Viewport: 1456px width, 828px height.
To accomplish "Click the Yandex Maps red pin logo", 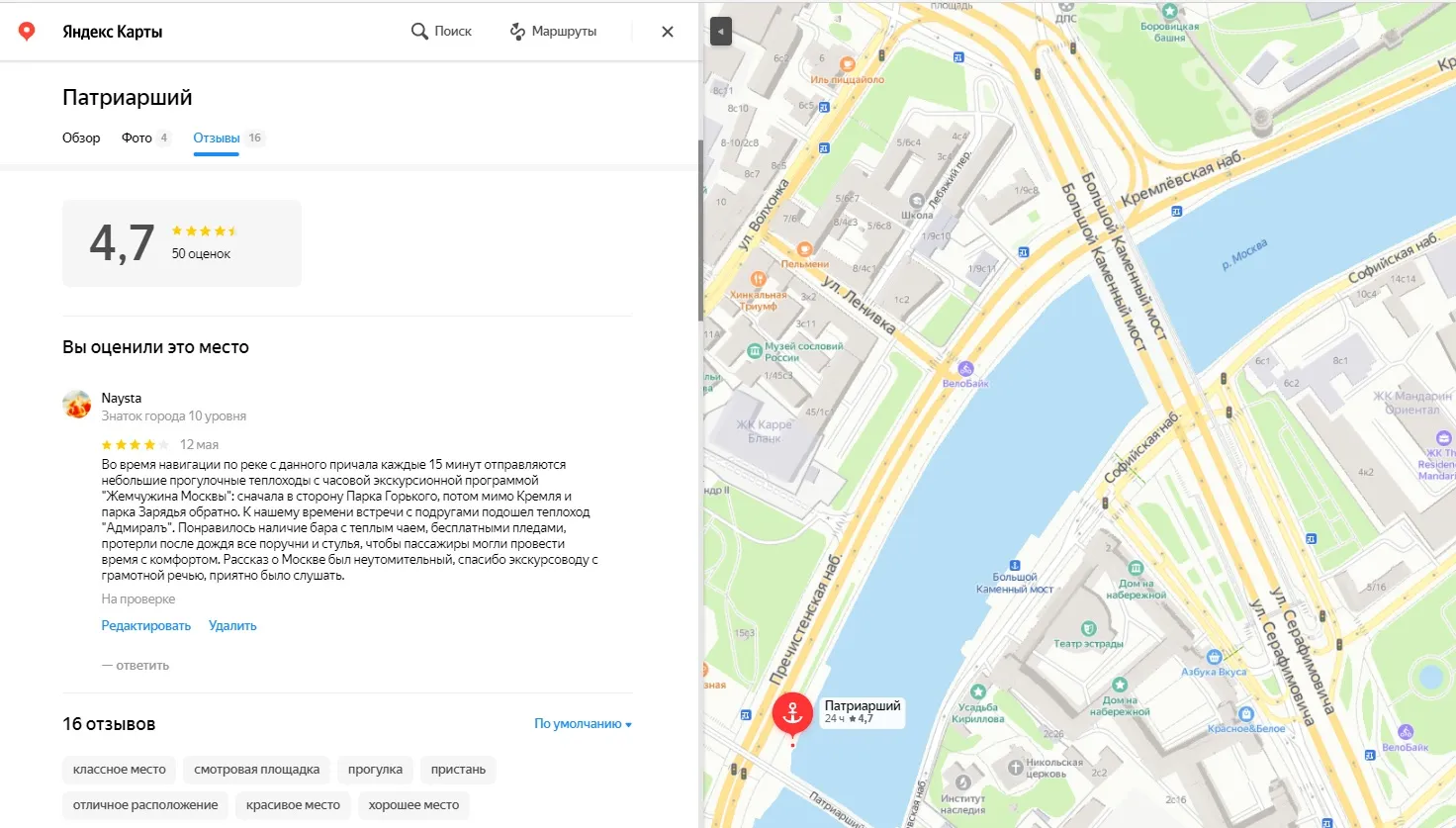I will [x=27, y=32].
